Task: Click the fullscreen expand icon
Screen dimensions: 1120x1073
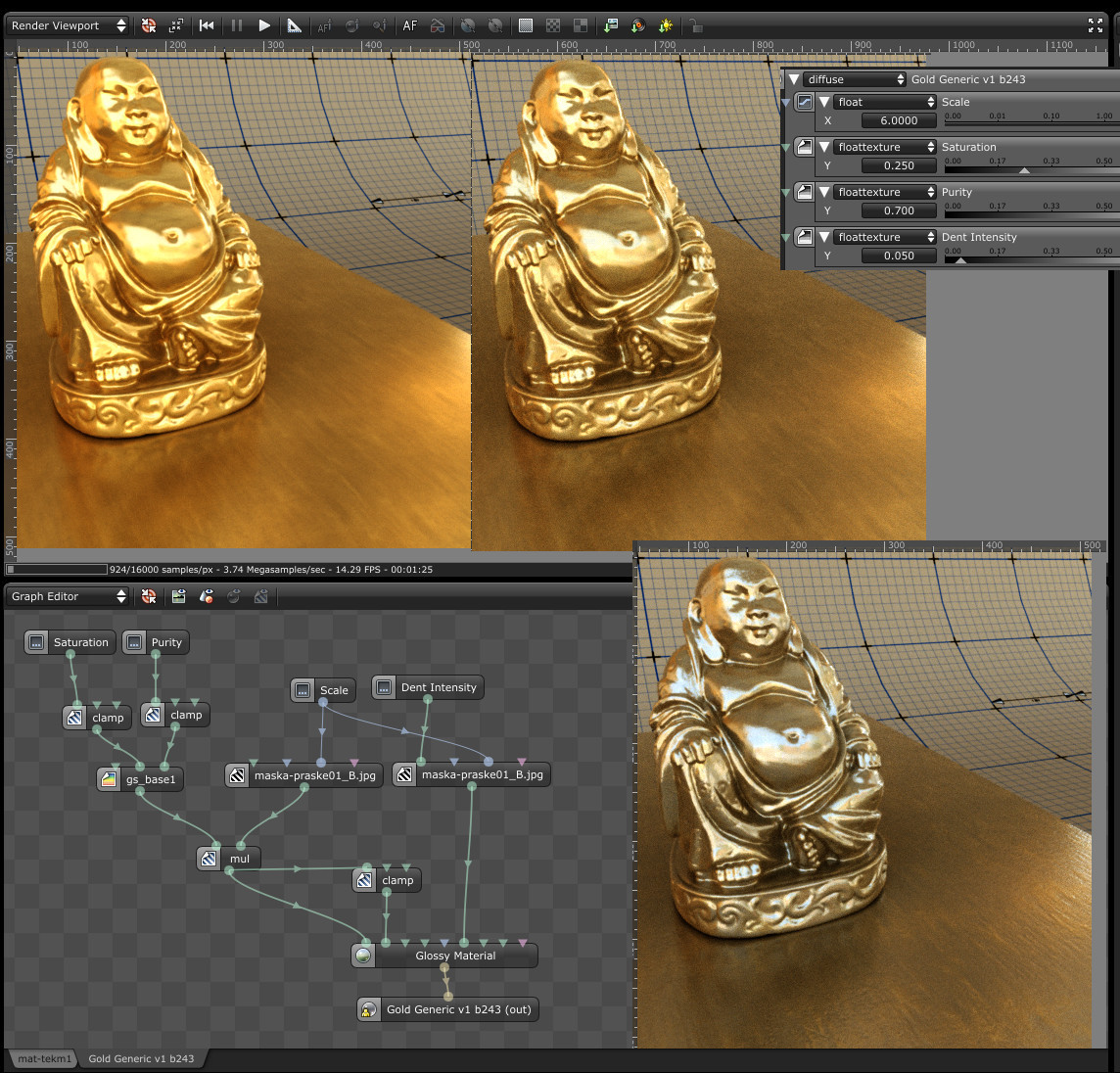Action: (1095, 25)
